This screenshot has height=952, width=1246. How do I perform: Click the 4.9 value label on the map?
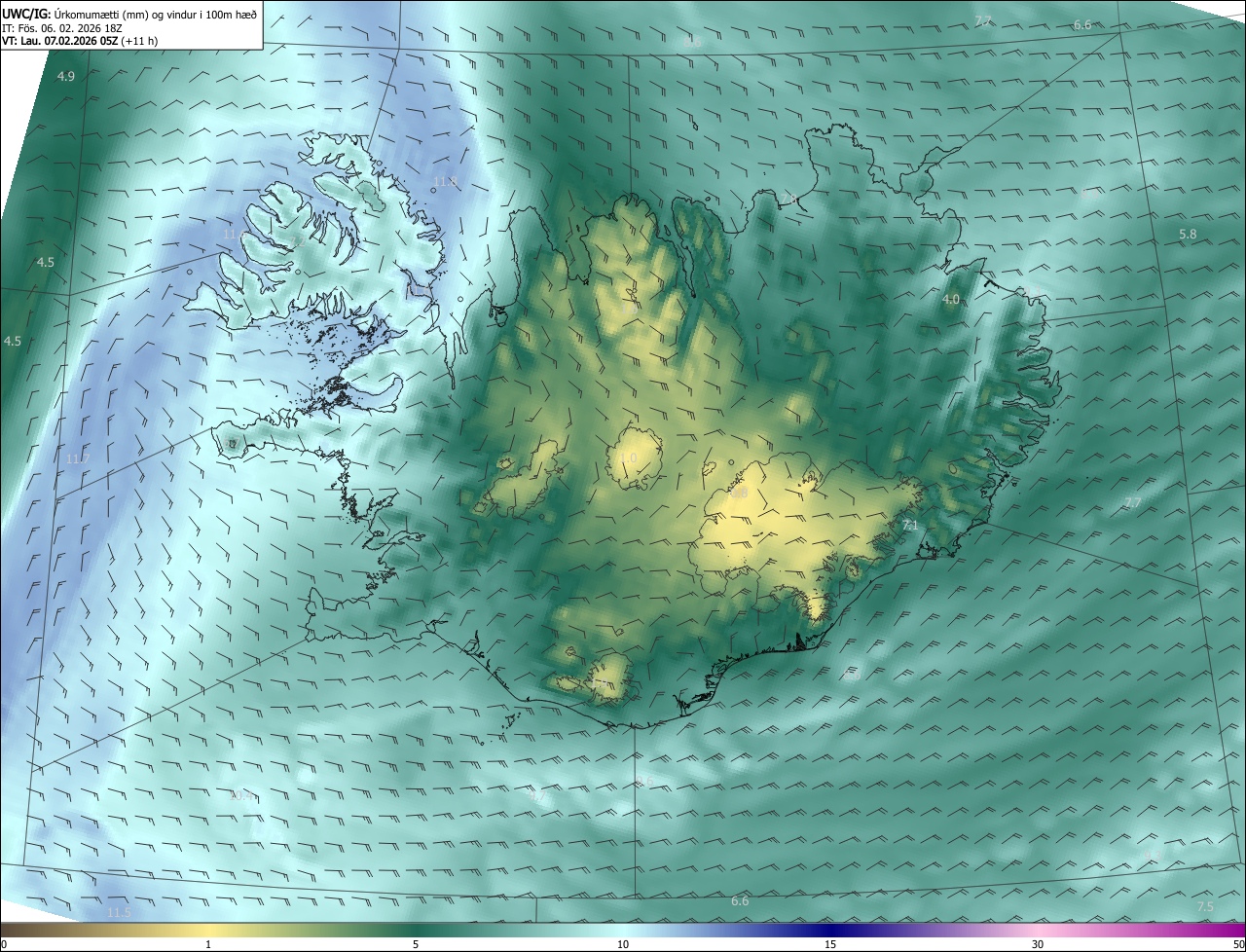point(66,76)
